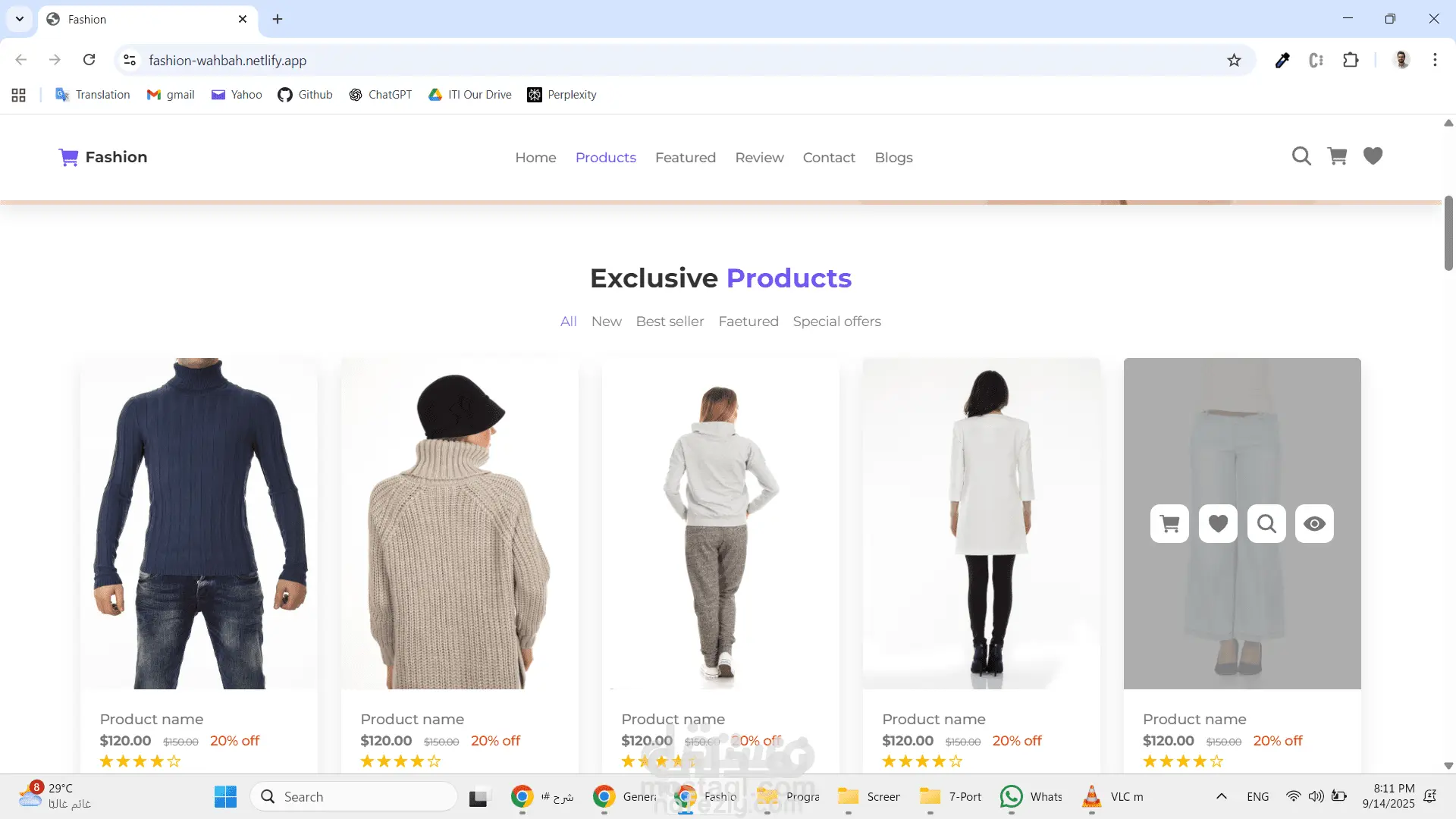Open wishlist heart icon in header
1456x819 pixels.
tap(1373, 156)
